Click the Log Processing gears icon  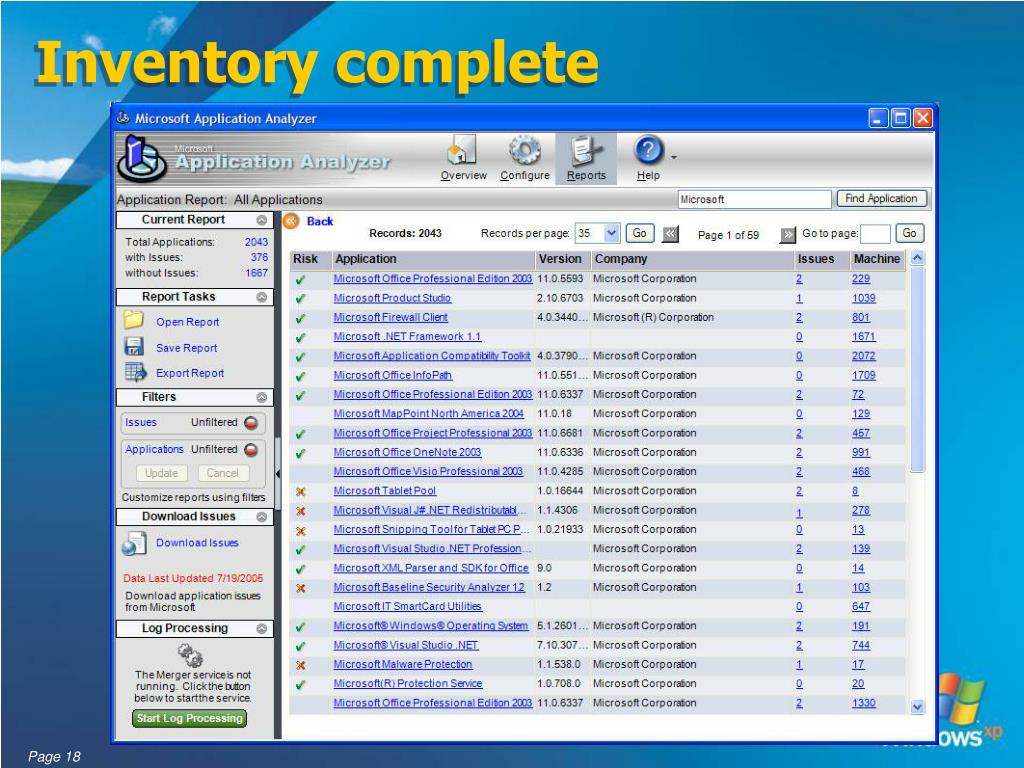[x=190, y=655]
